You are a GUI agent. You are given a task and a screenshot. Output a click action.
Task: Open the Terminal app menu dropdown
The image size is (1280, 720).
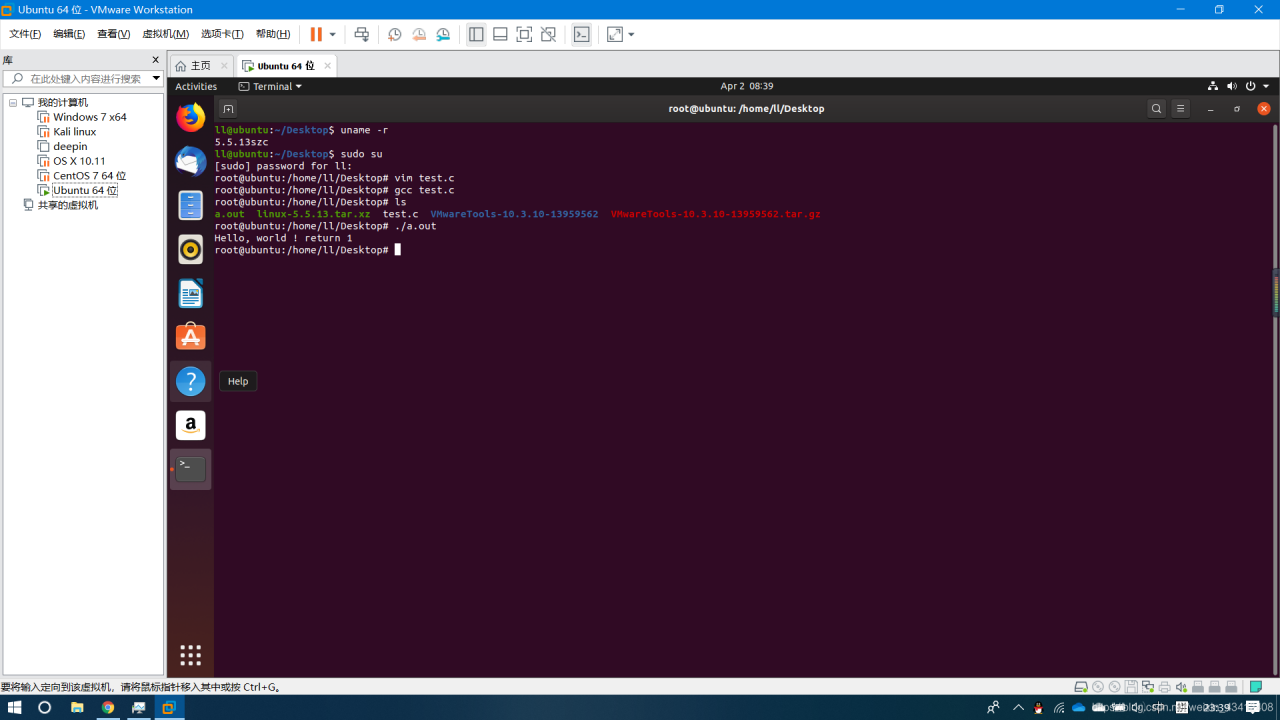tap(270, 86)
